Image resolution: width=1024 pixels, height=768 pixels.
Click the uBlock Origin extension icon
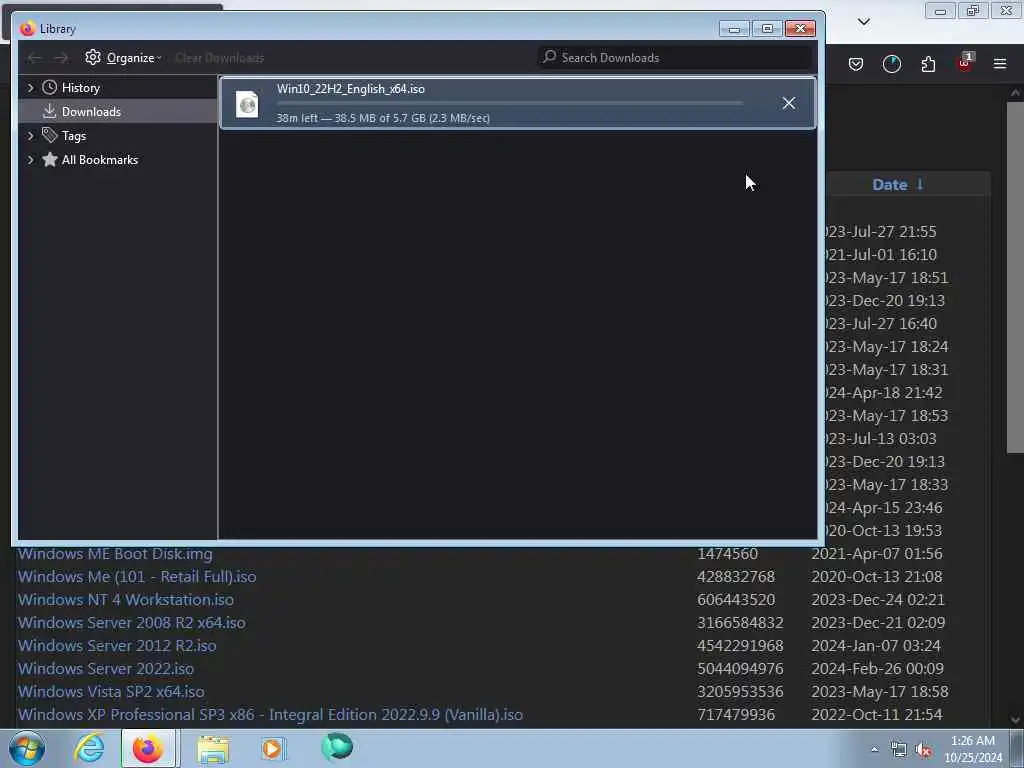point(965,63)
